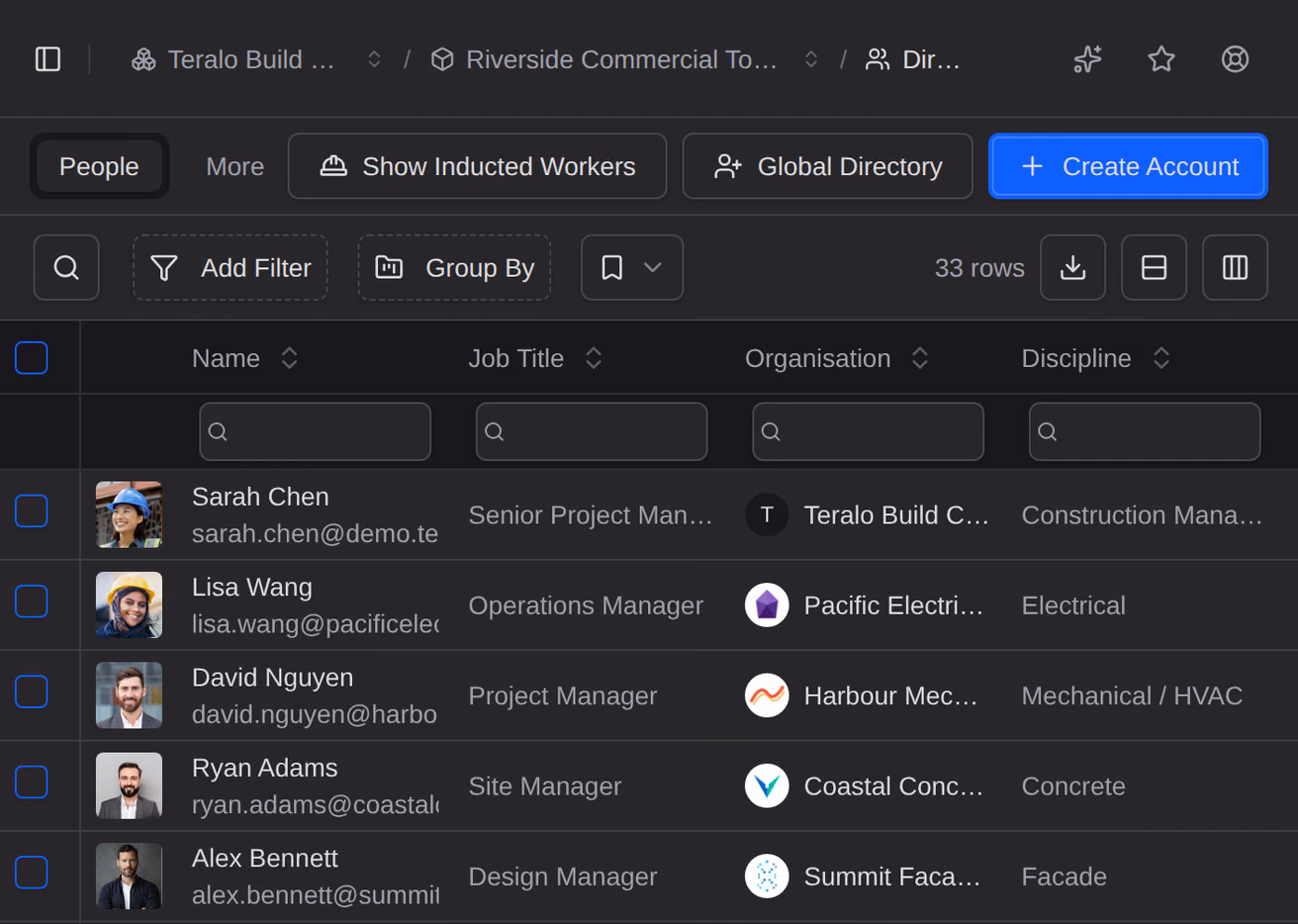Image resolution: width=1298 pixels, height=924 pixels.
Task: Click Pacific Electric organisation logo
Action: 767,605
